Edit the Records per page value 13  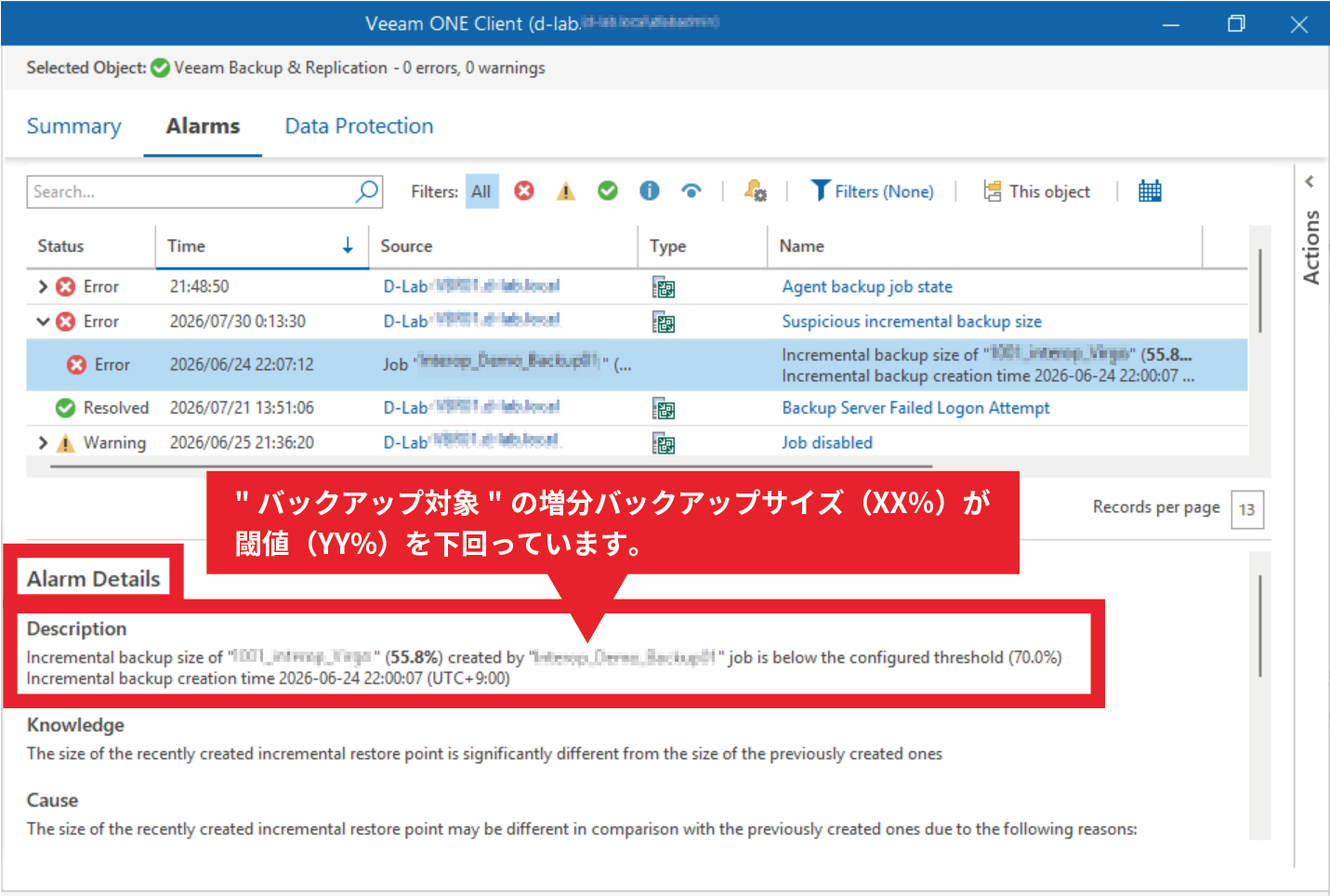point(1247,509)
